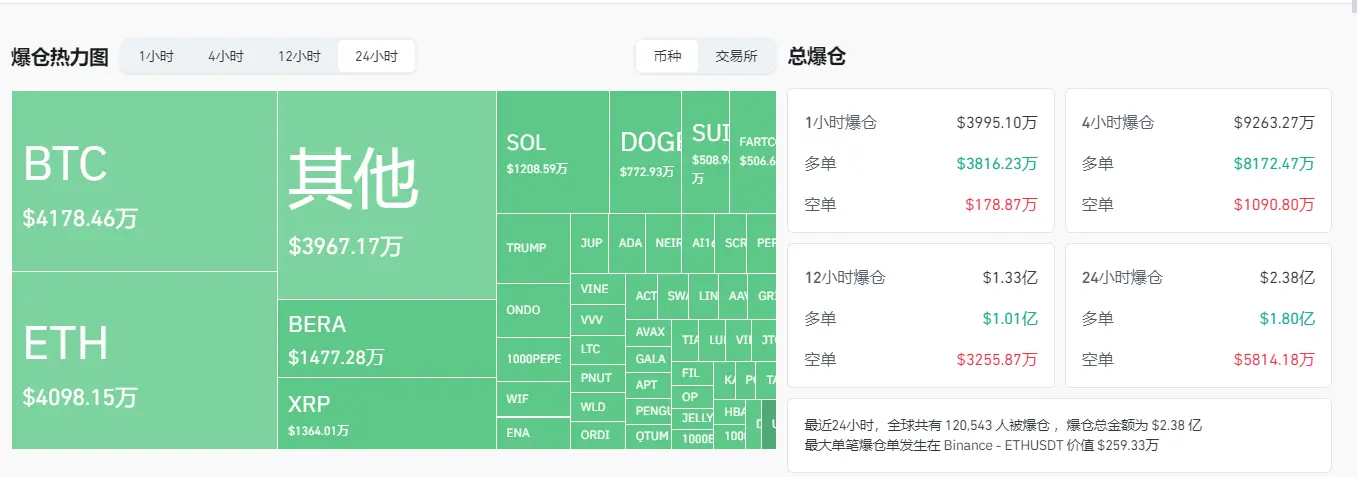1357x477 pixels.
Task: Click the ENA heatmap tile
Action: click(x=533, y=433)
